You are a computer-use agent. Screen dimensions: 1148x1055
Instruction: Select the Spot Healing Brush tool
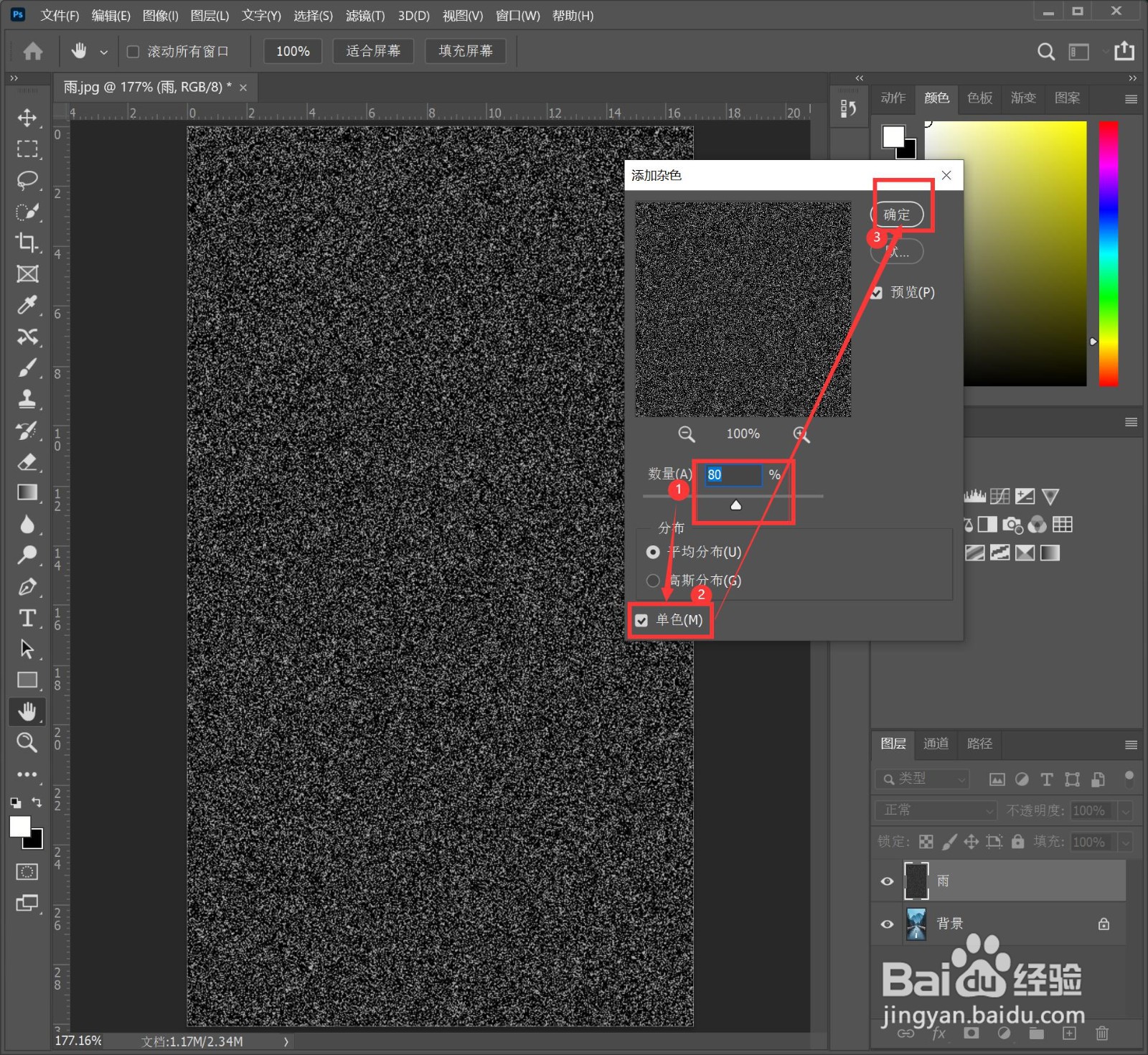point(27,337)
